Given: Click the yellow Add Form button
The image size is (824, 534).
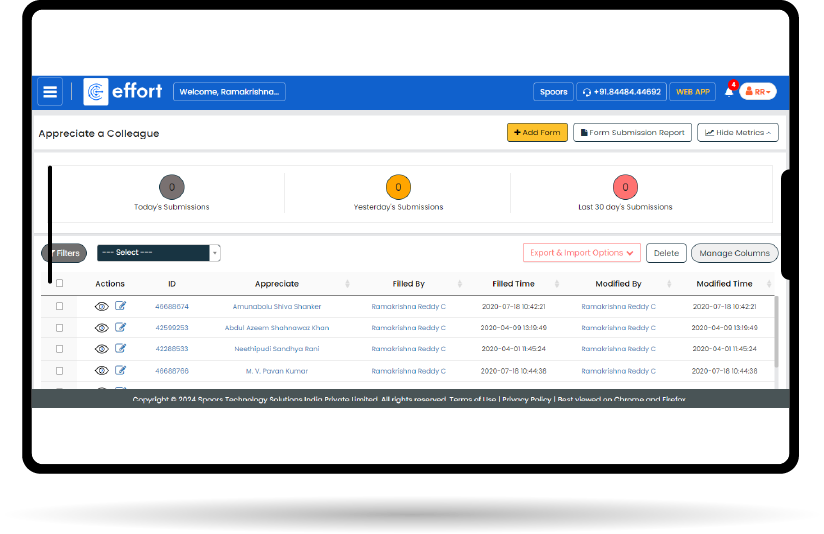Looking at the screenshot, I should coord(536,132).
